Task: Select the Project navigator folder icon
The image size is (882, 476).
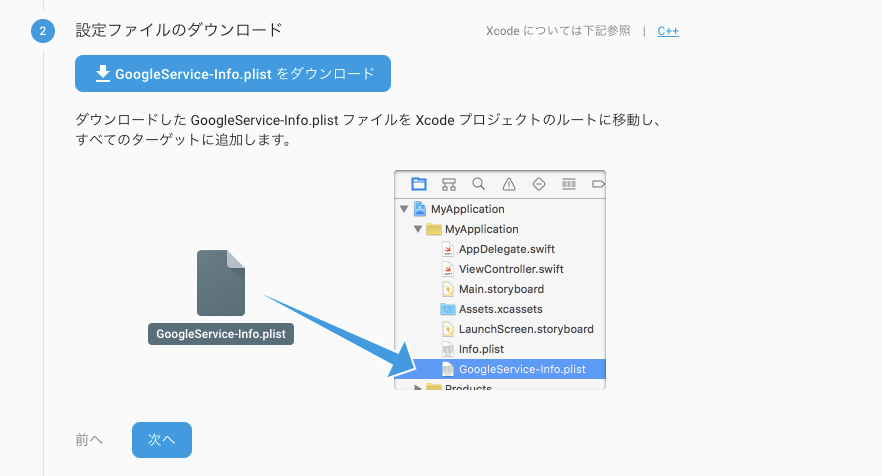Action: coord(418,184)
